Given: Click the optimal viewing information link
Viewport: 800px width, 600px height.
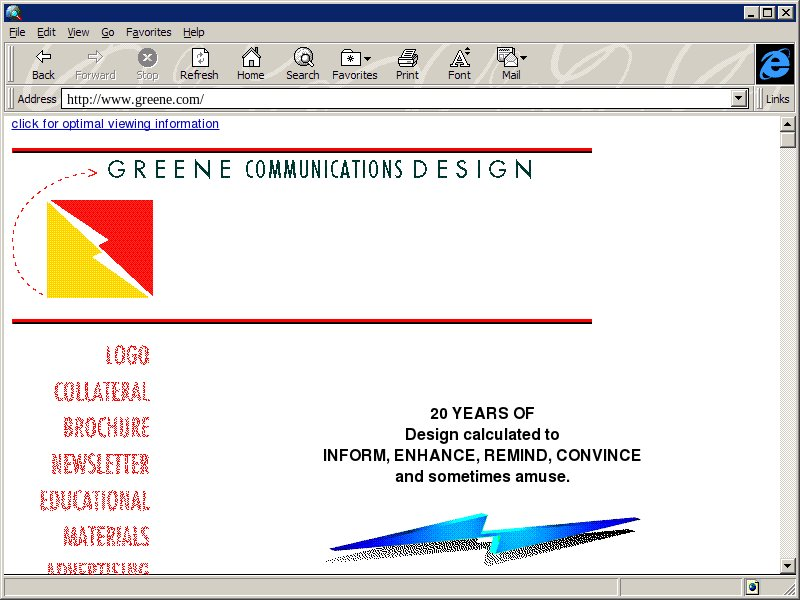Looking at the screenshot, I should pyautogui.click(x=115, y=124).
